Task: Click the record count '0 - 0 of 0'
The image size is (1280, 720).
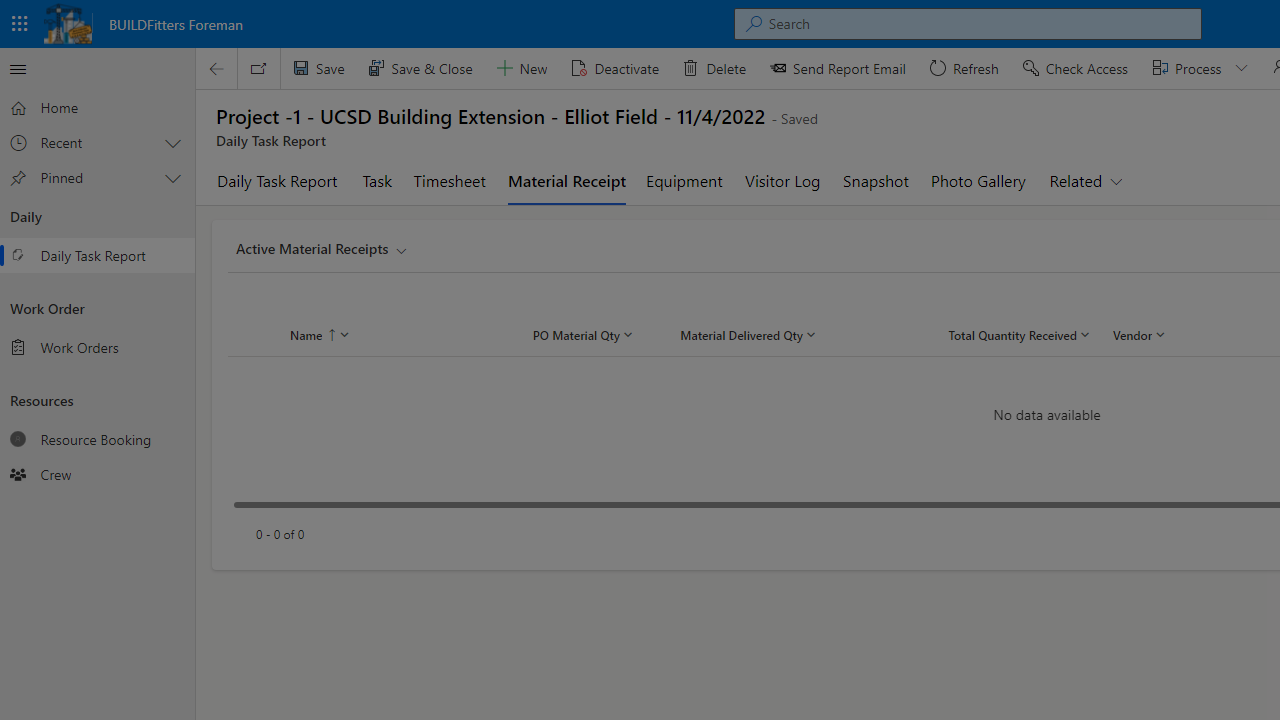Action: [280, 535]
